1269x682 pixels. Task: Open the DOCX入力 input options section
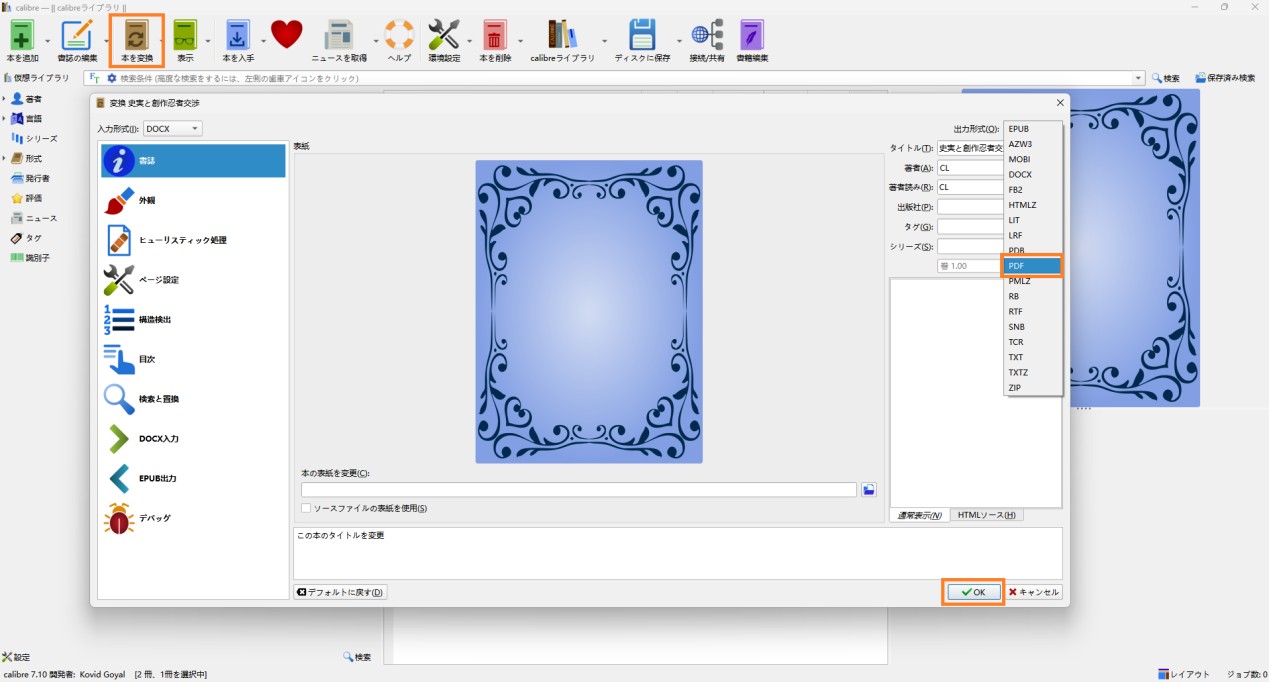pyautogui.click(x=193, y=439)
